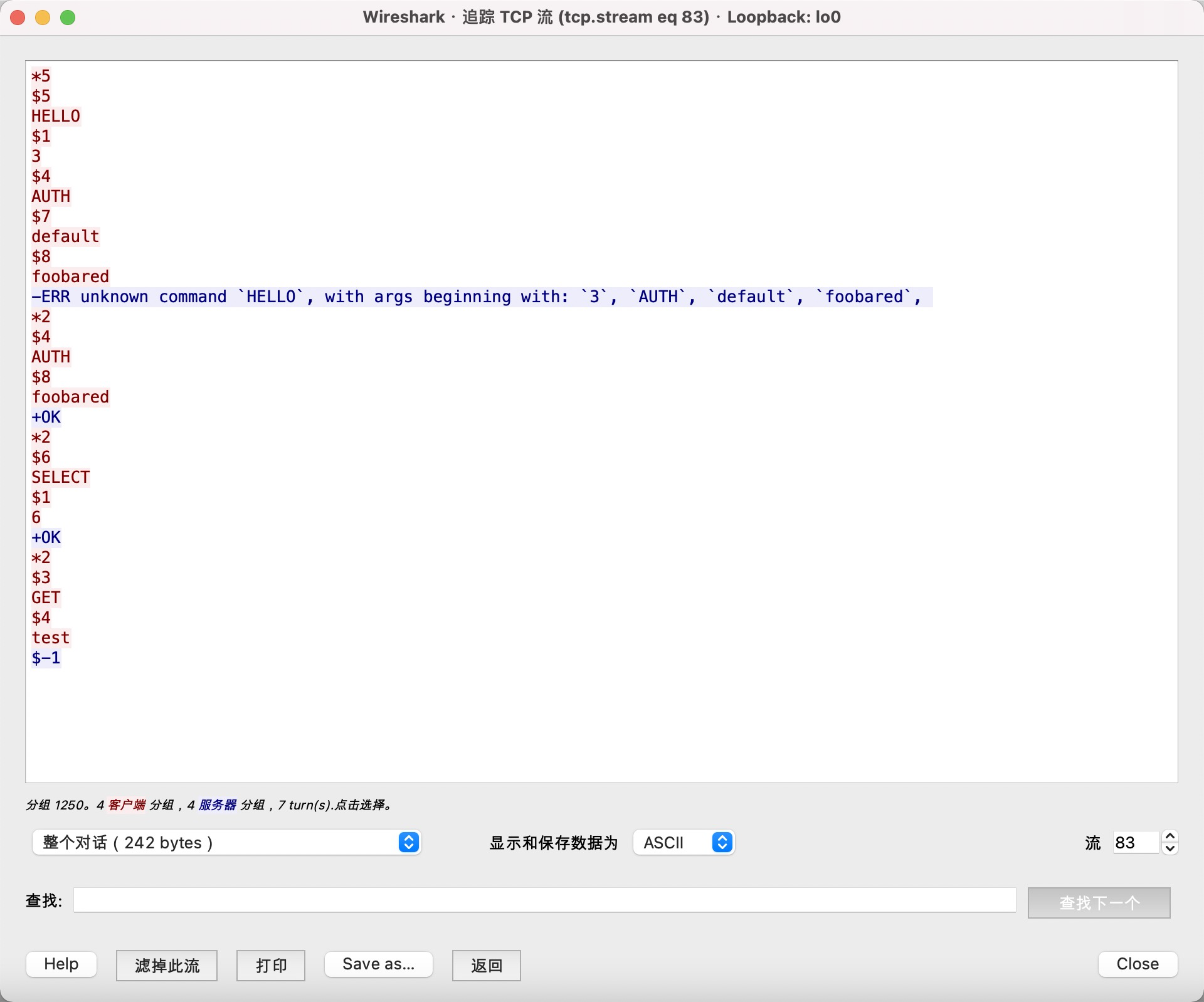Click the +OK server response text
Image resolution: width=1204 pixels, height=1002 pixels.
coord(46,416)
